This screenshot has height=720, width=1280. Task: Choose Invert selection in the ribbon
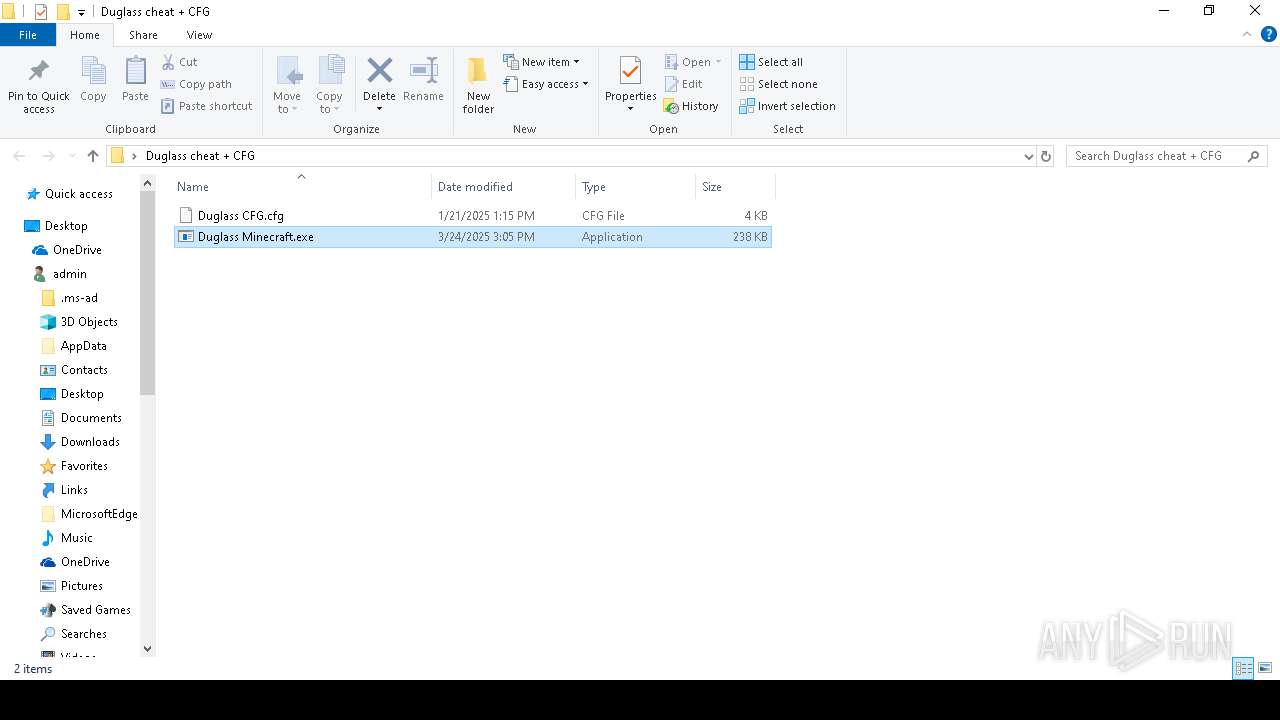coord(787,106)
